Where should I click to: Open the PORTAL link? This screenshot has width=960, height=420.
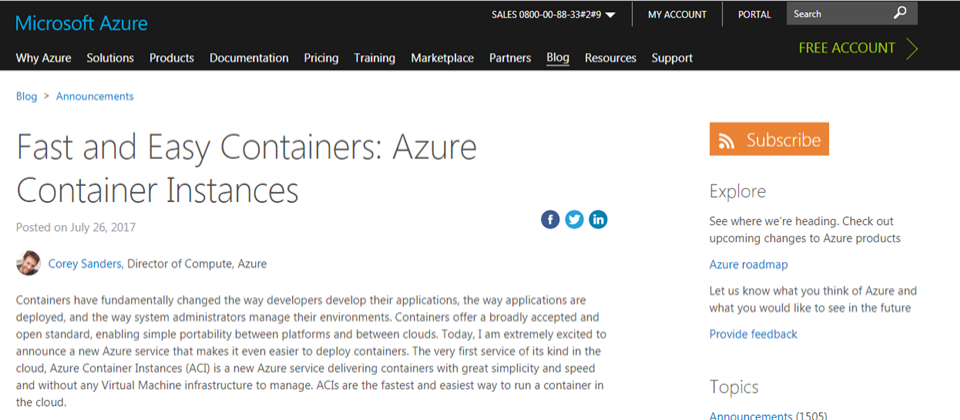point(754,15)
